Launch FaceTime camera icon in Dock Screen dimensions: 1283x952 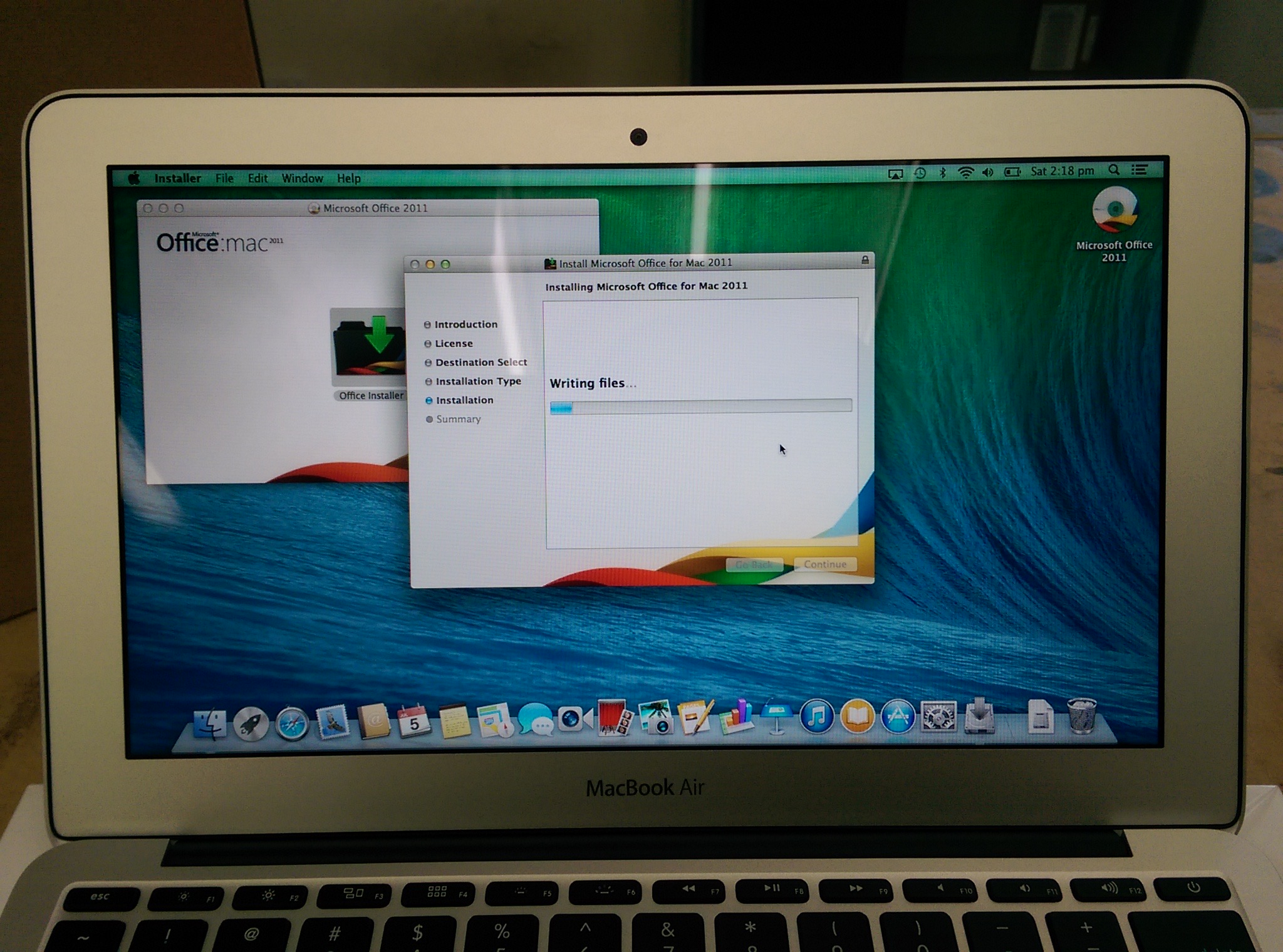(x=574, y=718)
